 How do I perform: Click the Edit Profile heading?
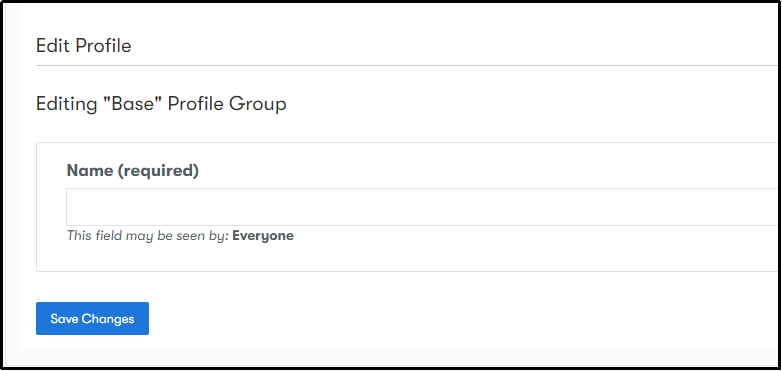pyautogui.click(x=84, y=46)
